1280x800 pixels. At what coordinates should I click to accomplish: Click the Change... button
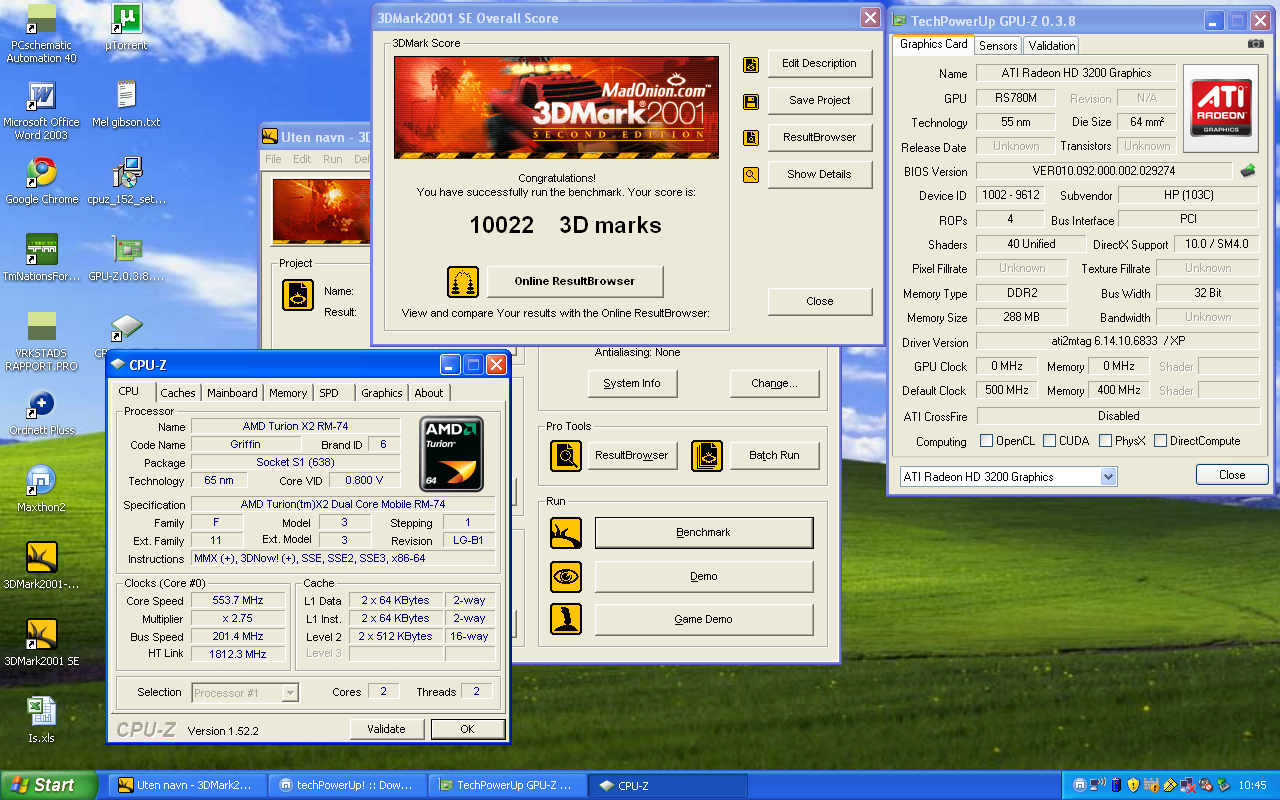coord(775,383)
